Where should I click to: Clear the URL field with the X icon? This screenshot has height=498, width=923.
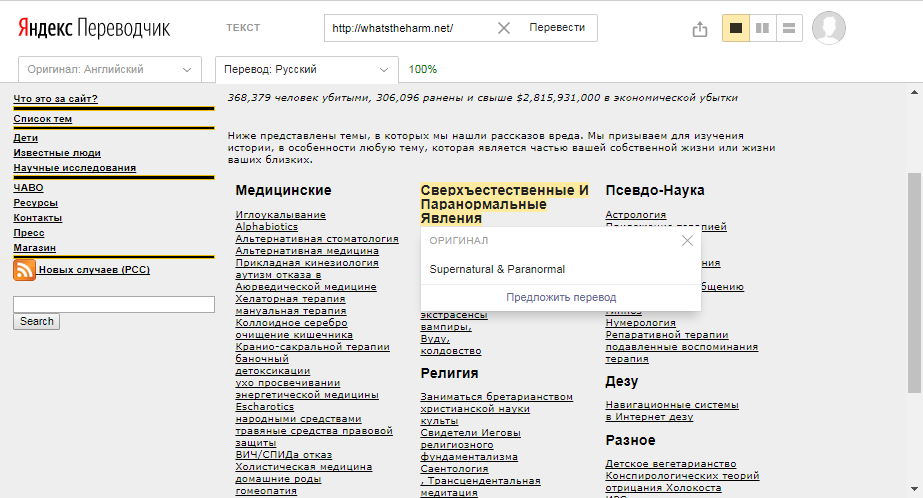[504, 28]
